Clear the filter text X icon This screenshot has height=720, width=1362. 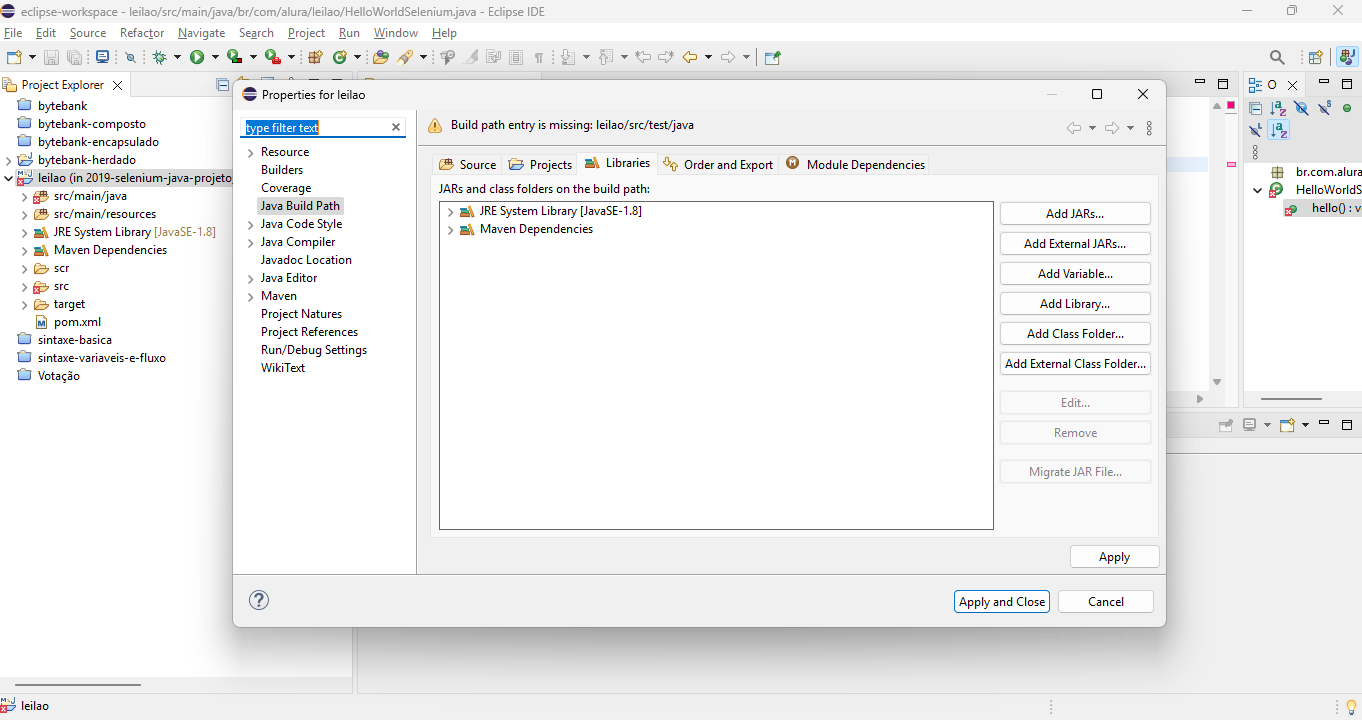pyautogui.click(x=396, y=127)
